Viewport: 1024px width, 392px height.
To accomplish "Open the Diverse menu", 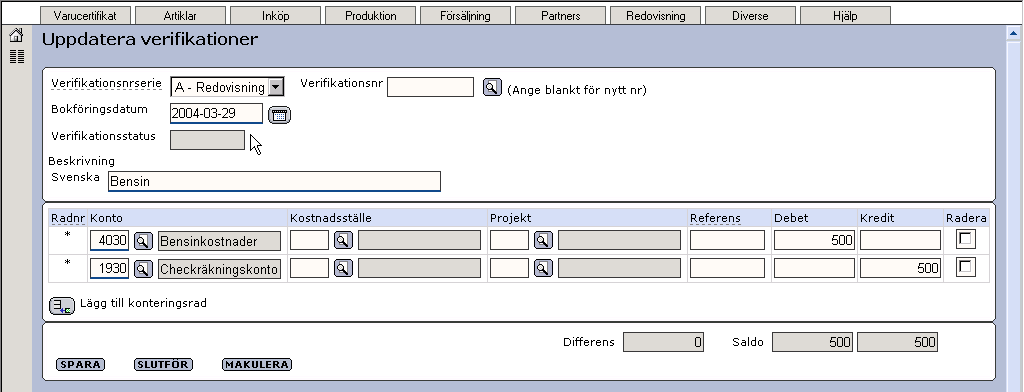I will (x=750, y=16).
